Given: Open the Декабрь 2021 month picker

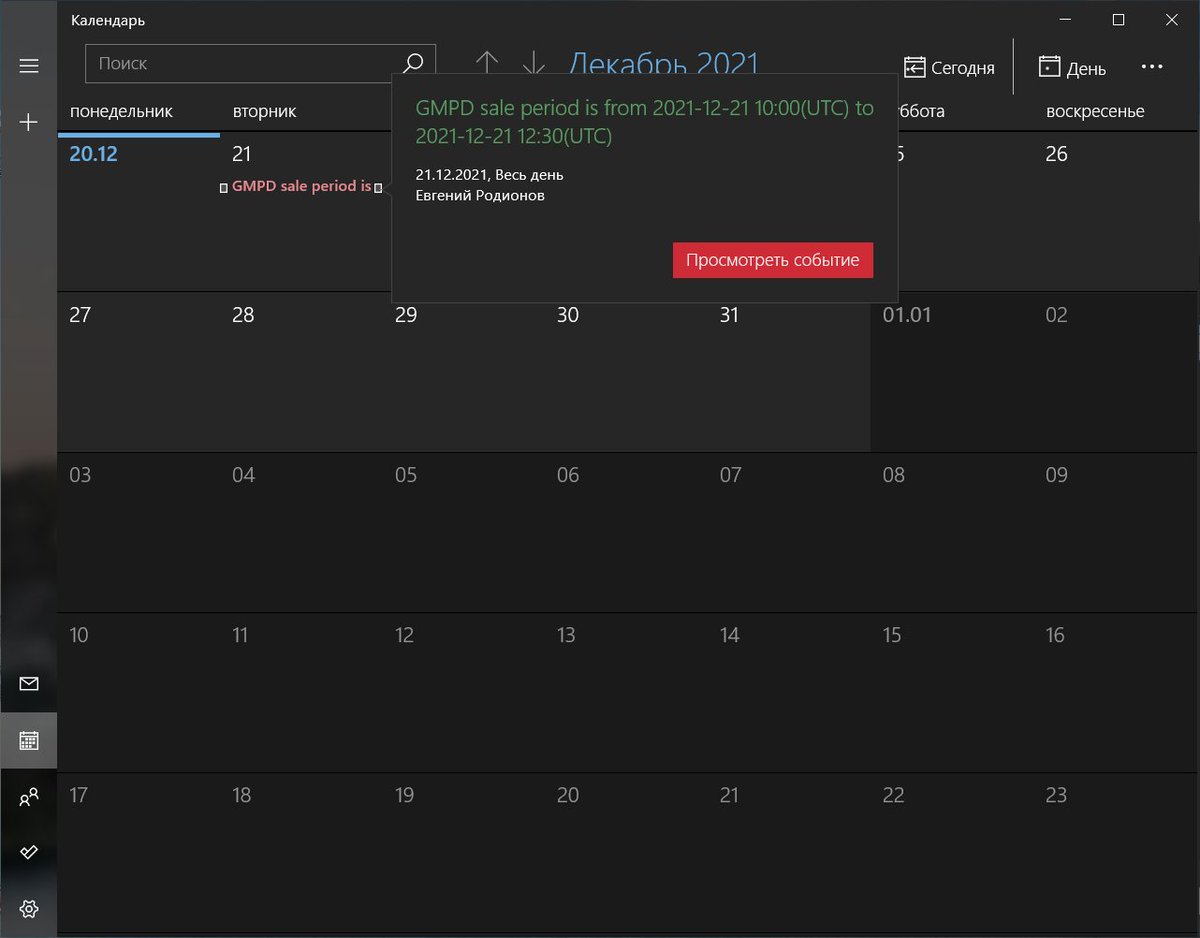Looking at the screenshot, I should [664, 62].
